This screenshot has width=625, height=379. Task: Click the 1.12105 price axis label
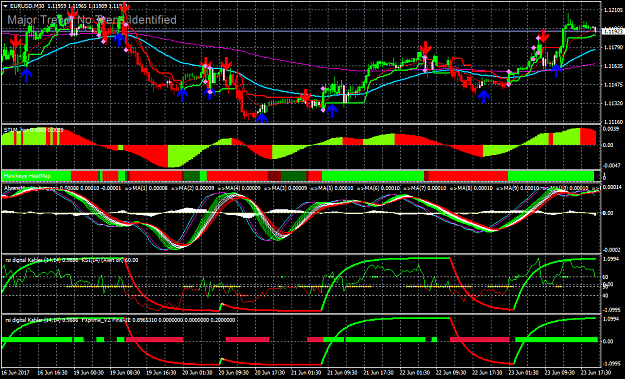[613, 10]
